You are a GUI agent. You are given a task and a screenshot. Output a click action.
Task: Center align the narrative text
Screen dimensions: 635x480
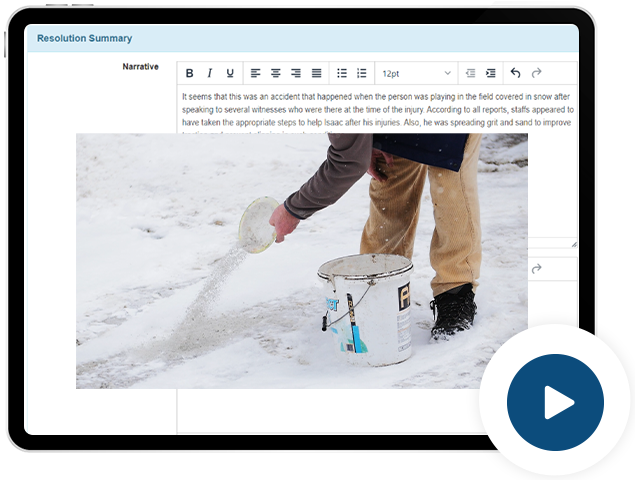tap(276, 73)
